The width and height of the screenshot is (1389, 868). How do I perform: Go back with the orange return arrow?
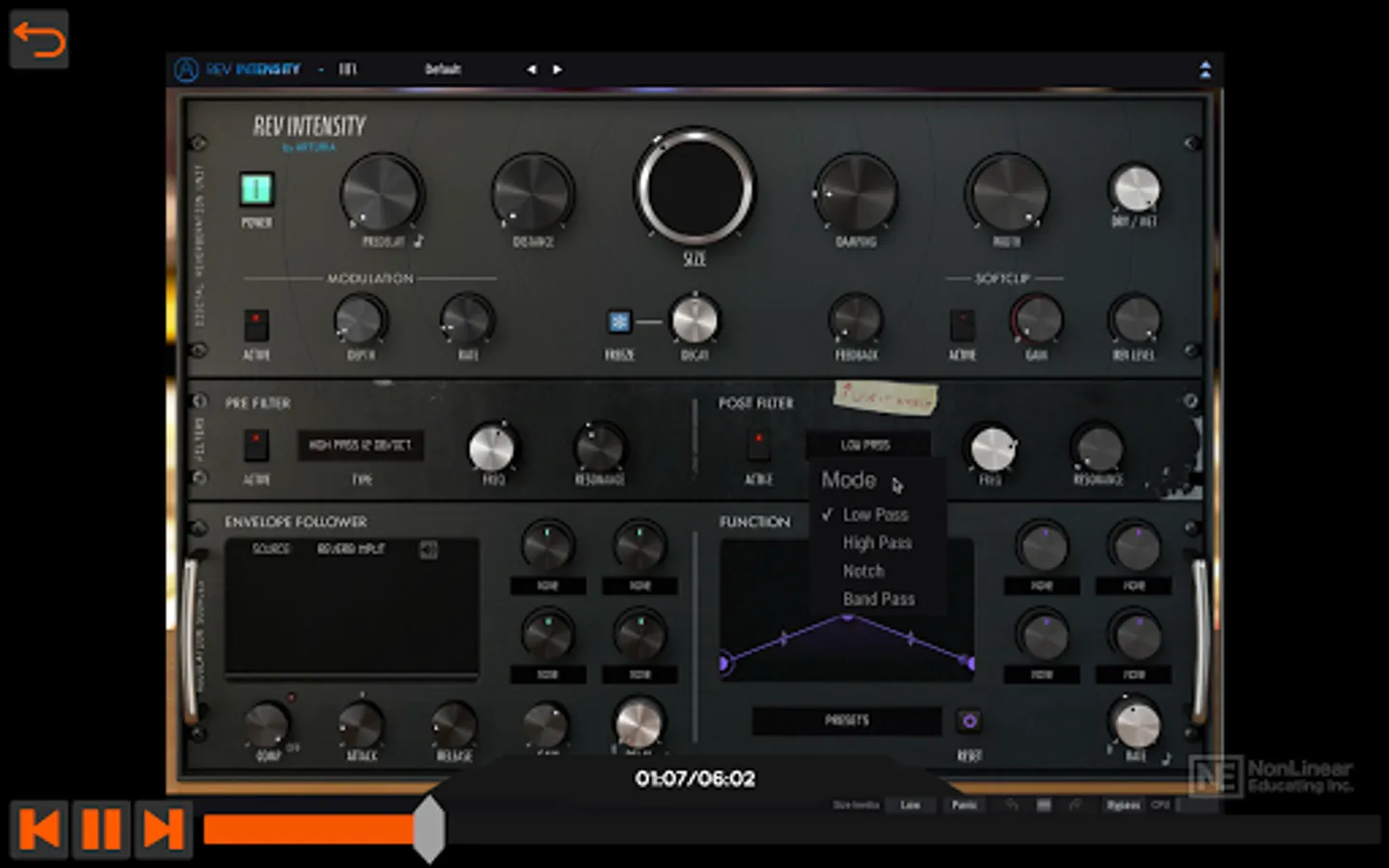(x=39, y=39)
